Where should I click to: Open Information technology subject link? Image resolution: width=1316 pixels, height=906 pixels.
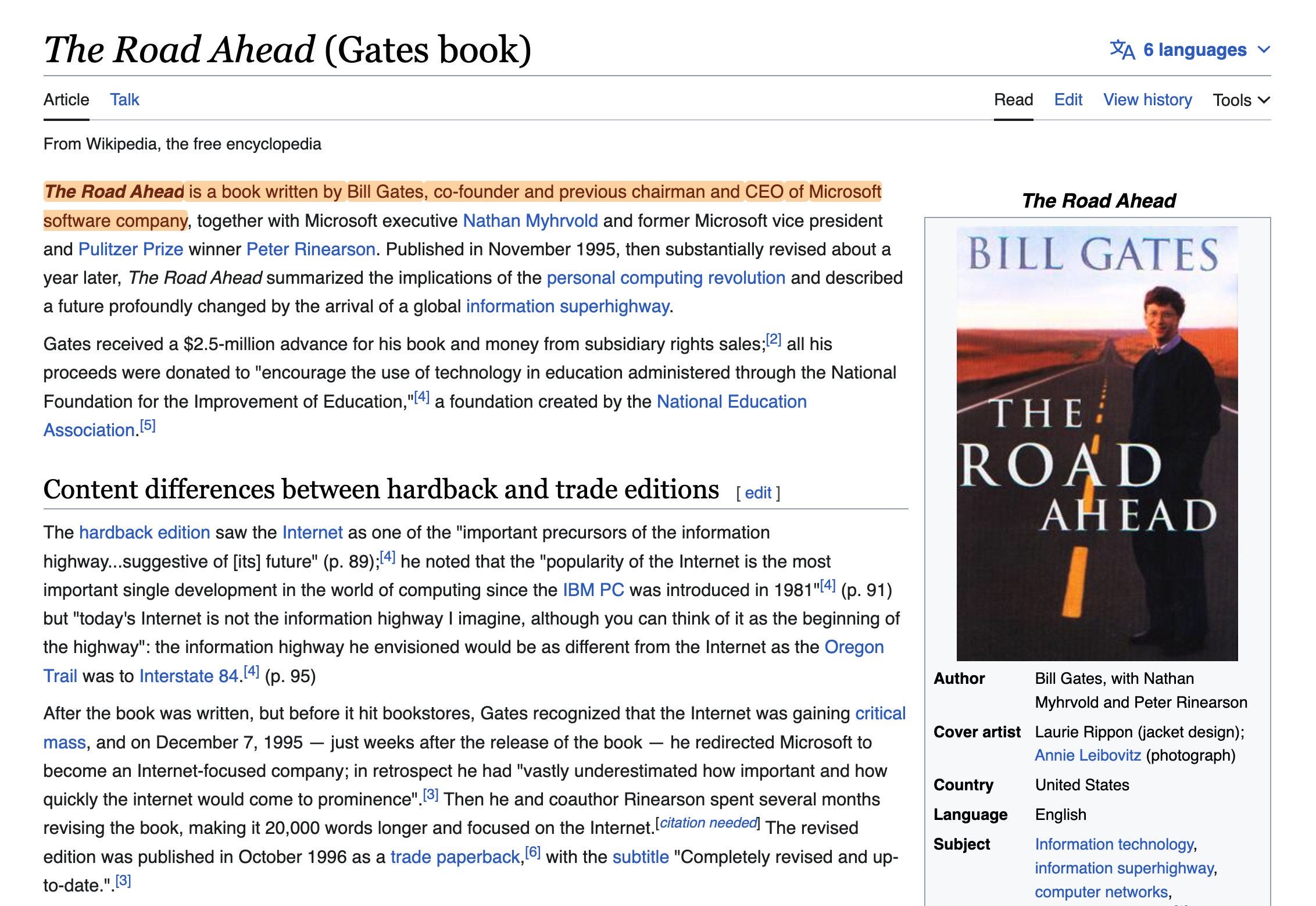tap(1114, 844)
